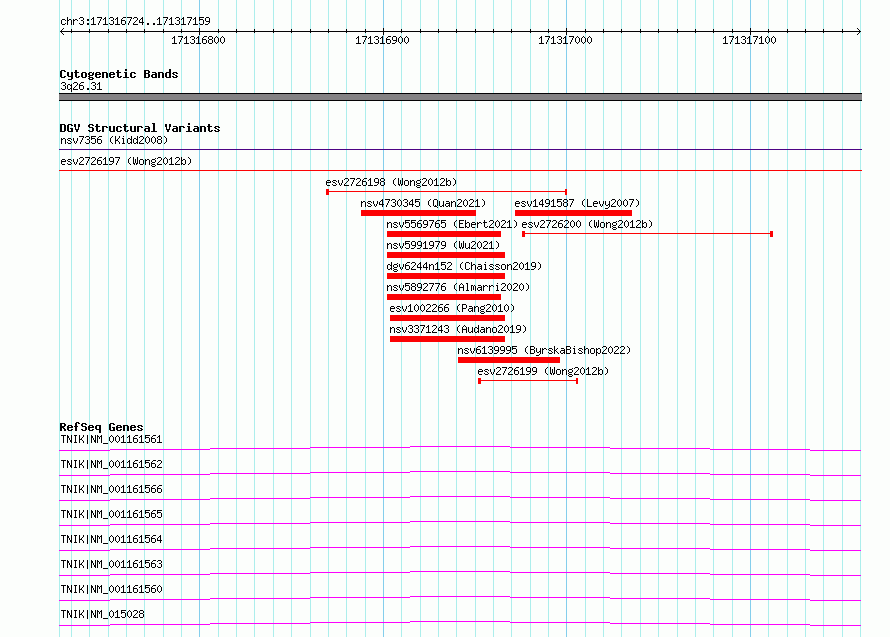Image resolution: width=890 pixels, height=637 pixels.
Task: Click the TNIK|NM_001161565 transcript label
Action: tap(111, 514)
